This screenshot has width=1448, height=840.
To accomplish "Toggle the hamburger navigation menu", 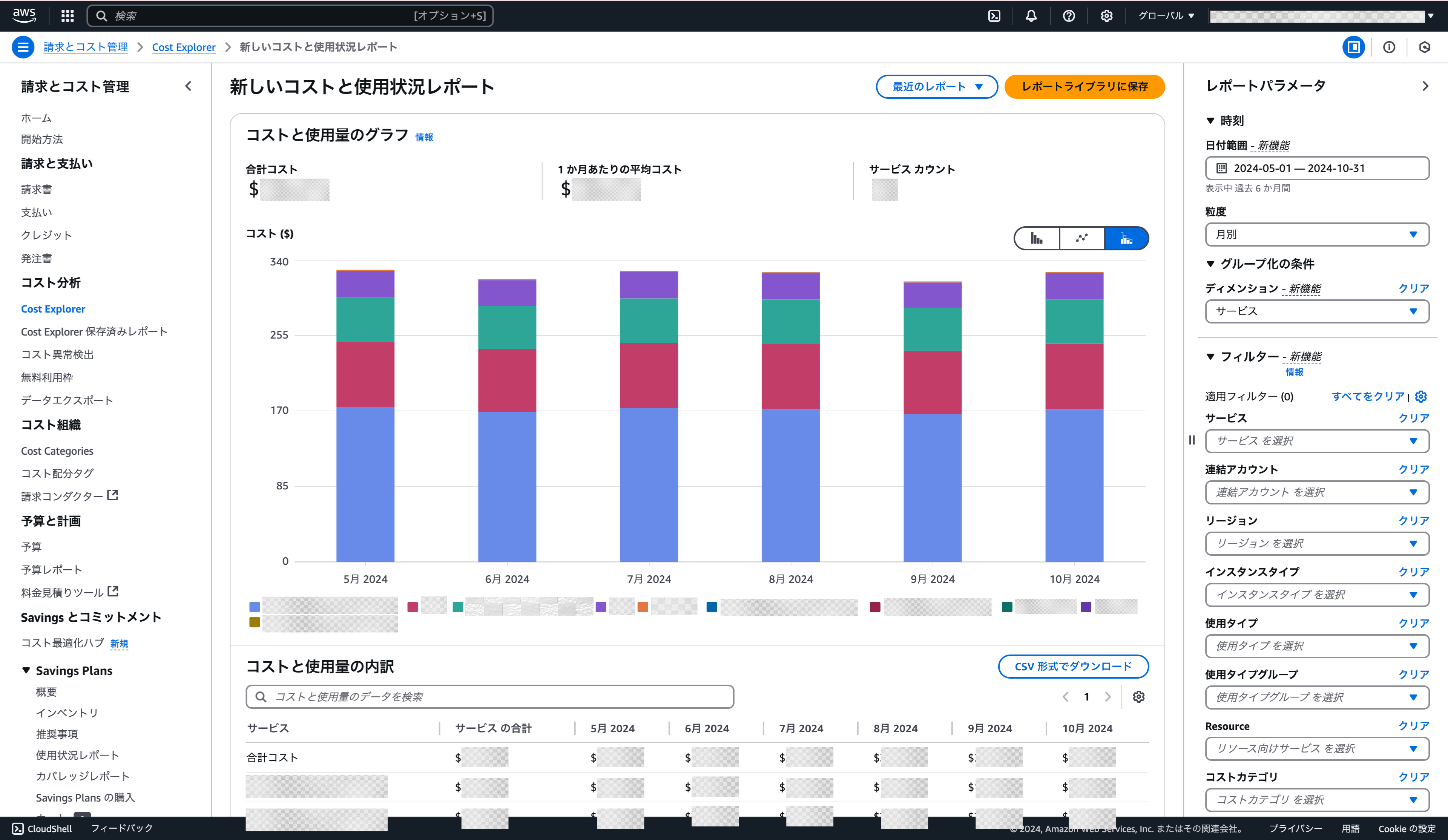I will click(23, 47).
